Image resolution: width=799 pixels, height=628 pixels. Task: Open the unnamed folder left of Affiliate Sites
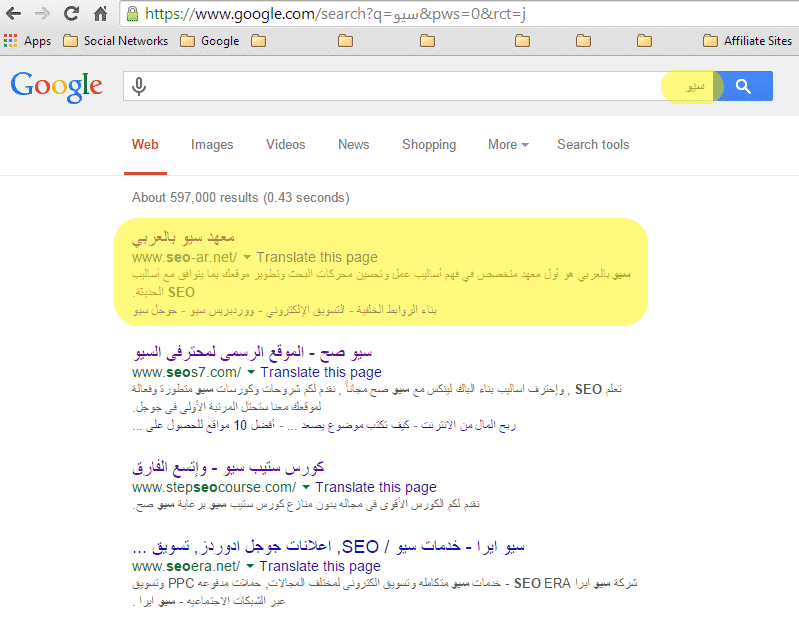[645, 41]
